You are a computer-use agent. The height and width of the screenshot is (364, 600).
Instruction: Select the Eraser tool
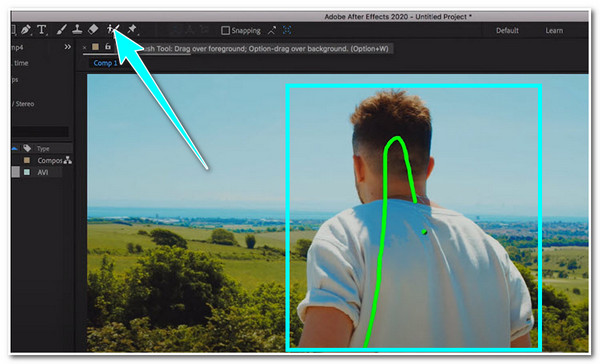pos(93,29)
